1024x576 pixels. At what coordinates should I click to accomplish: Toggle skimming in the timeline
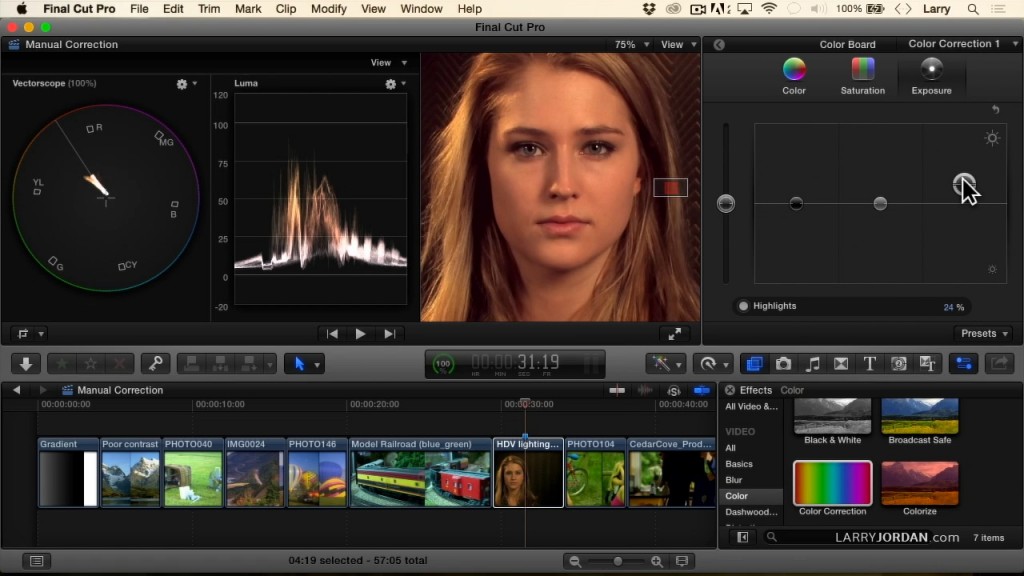click(617, 391)
